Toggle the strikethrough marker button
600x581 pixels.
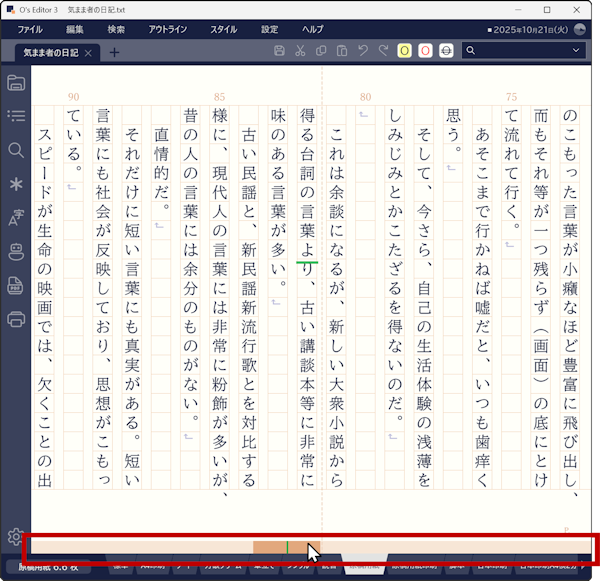(x=446, y=51)
